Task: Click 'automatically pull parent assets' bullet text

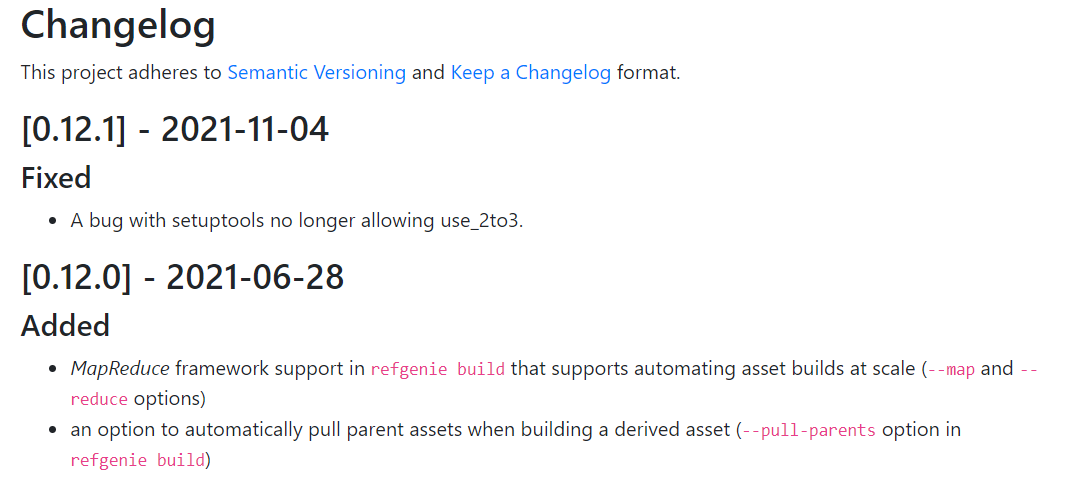Action: tap(305, 430)
